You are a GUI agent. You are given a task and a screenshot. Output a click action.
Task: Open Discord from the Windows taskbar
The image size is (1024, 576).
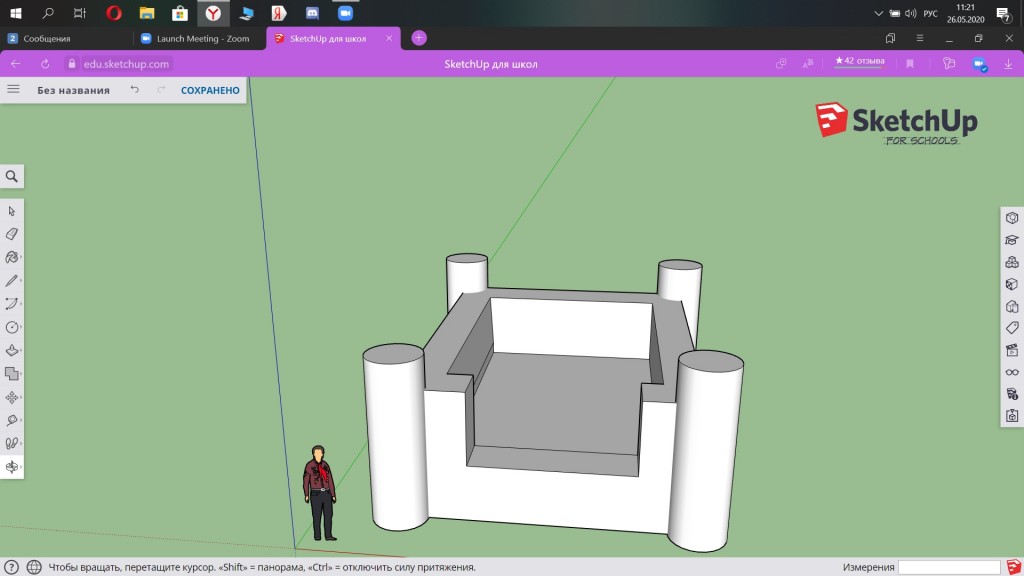tap(312, 13)
